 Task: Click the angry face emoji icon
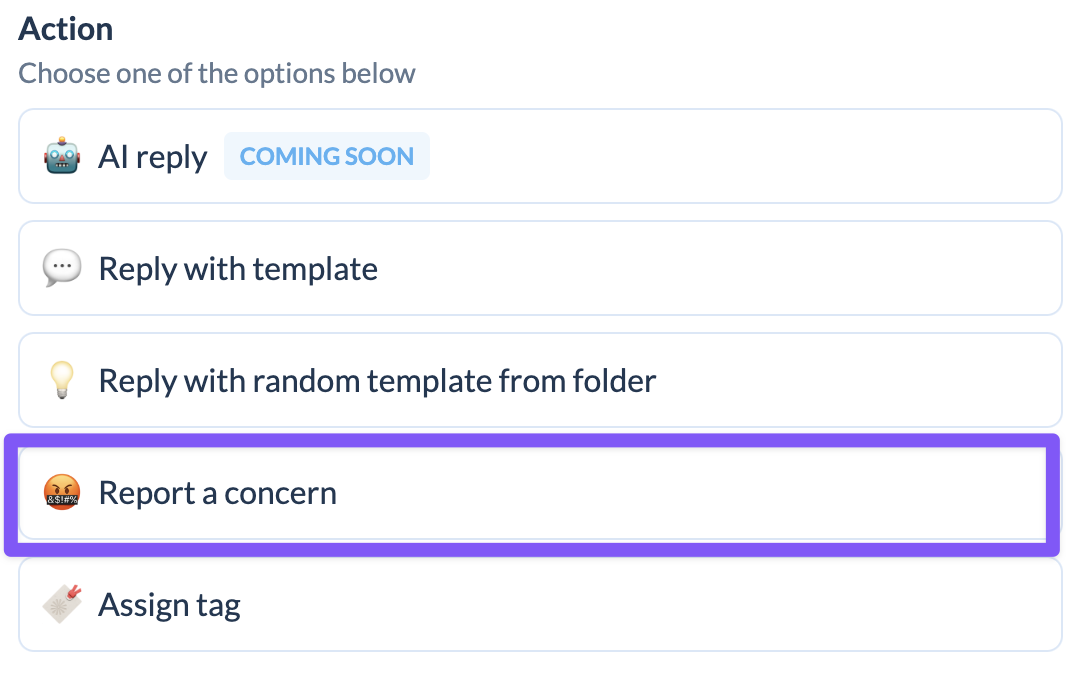pos(62,492)
